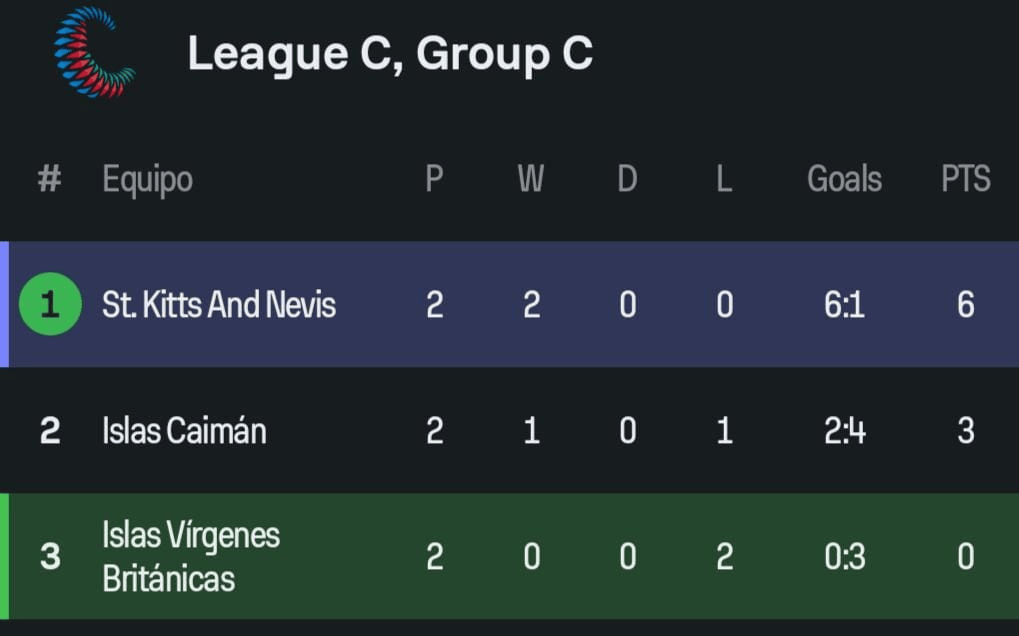Open the St. Kitts And Nevis team
The height and width of the screenshot is (636, 1019).
tap(219, 304)
